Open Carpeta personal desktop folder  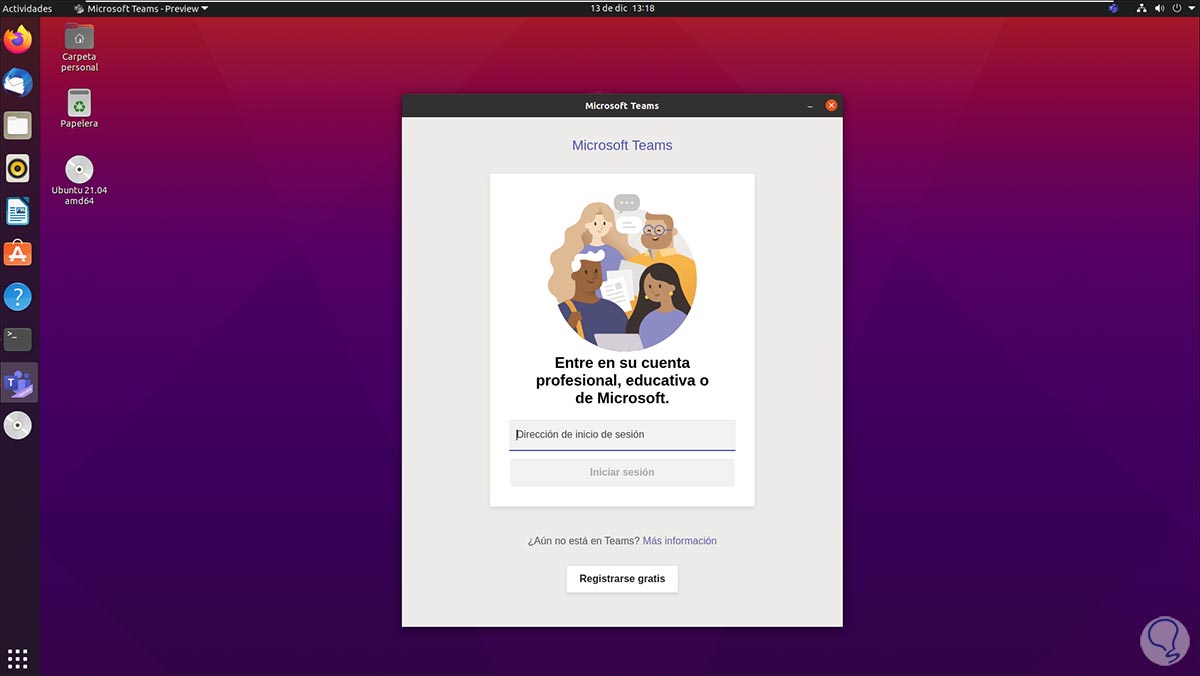click(x=79, y=46)
